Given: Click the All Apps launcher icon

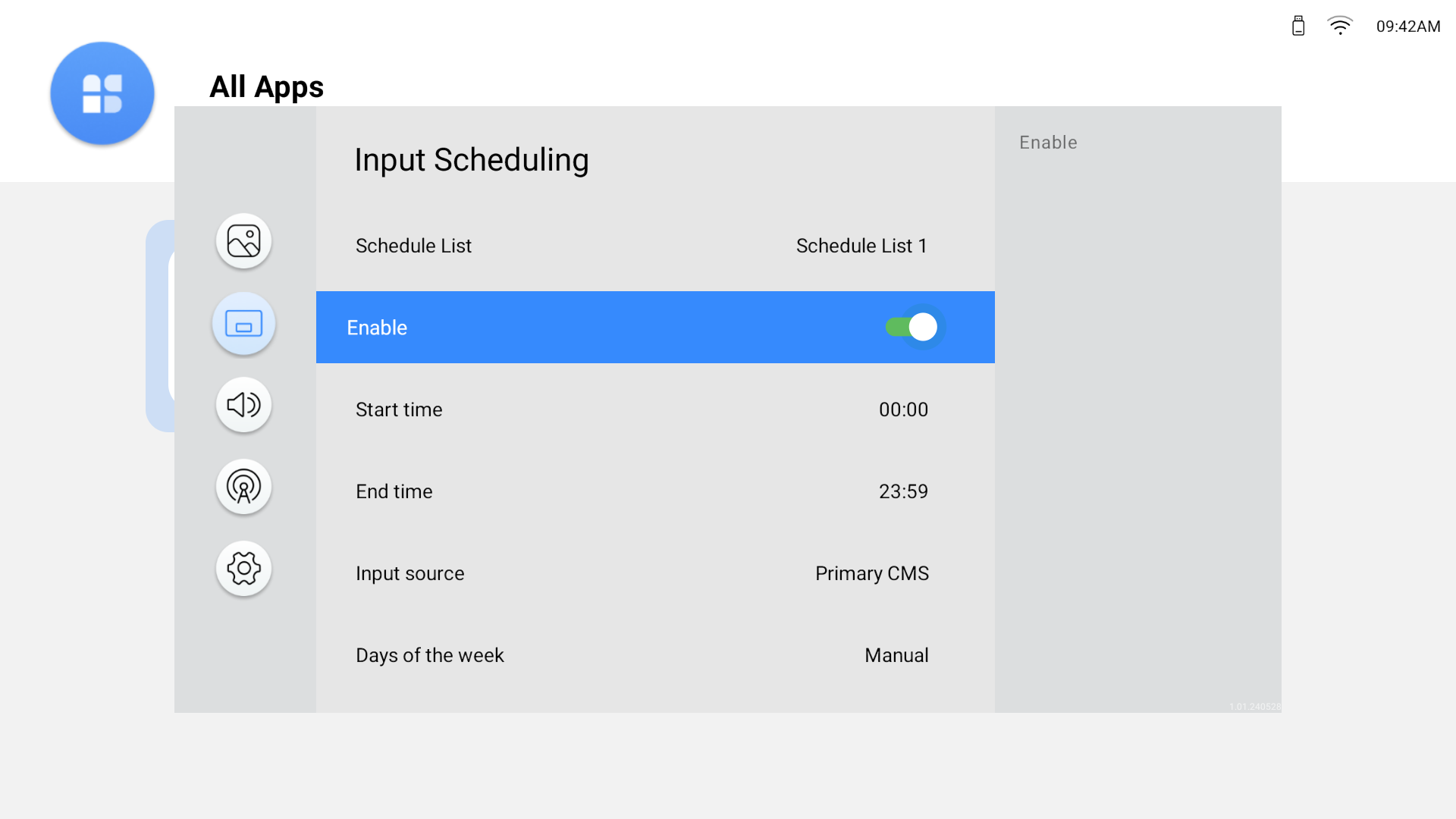Looking at the screenshot, I should pyautogui.click(x=102, y=93).
